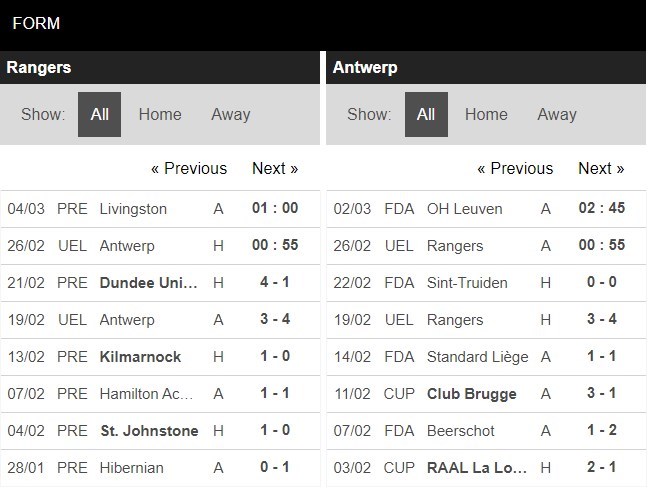Viewport: 651px width, 490px height.
Task: Select the Standard Liège fixture
Action: [x=477, y=357]
